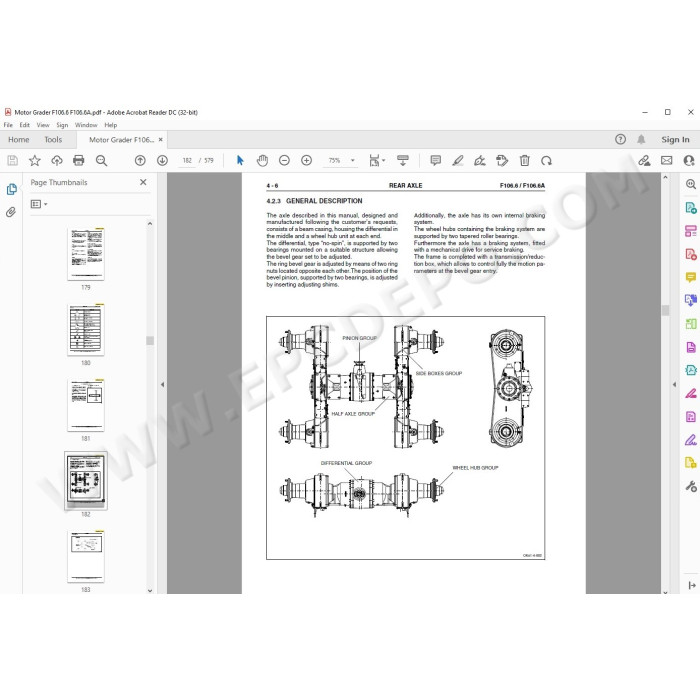This screenshot has height=700, width=700.
Task: Click the thumbnails panel scroll up arrow
Action: tap(150, 223)
